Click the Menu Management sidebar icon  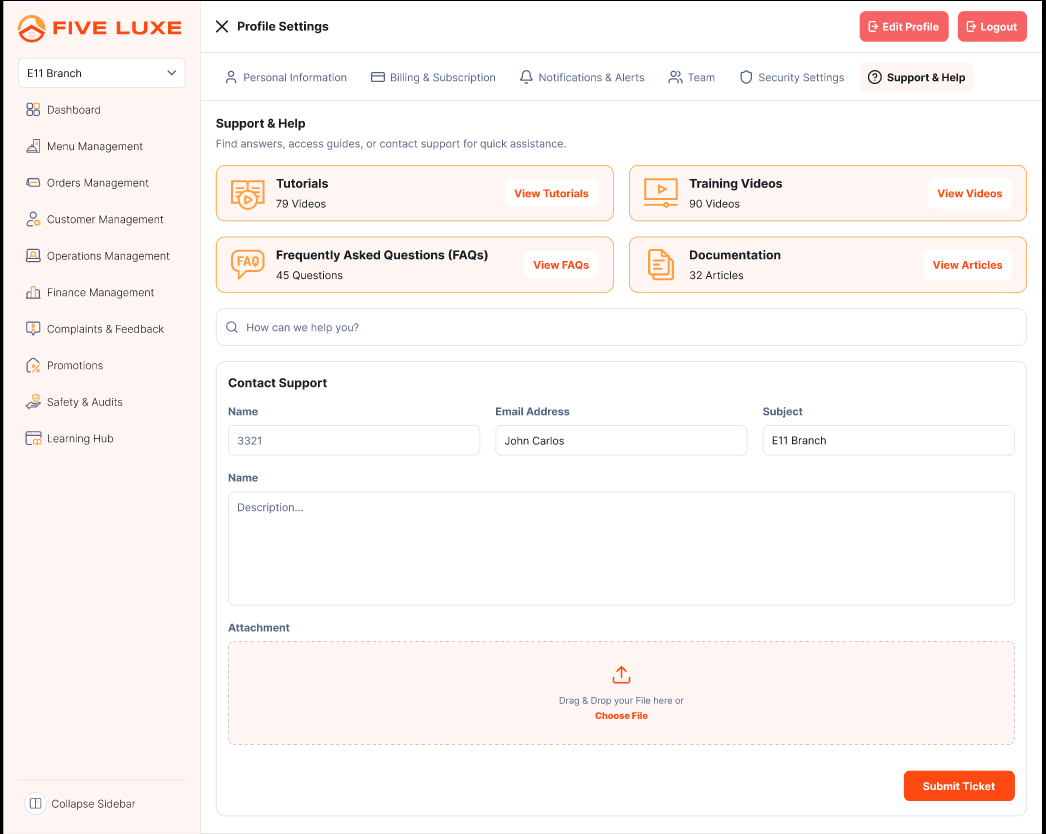(33, 146)
